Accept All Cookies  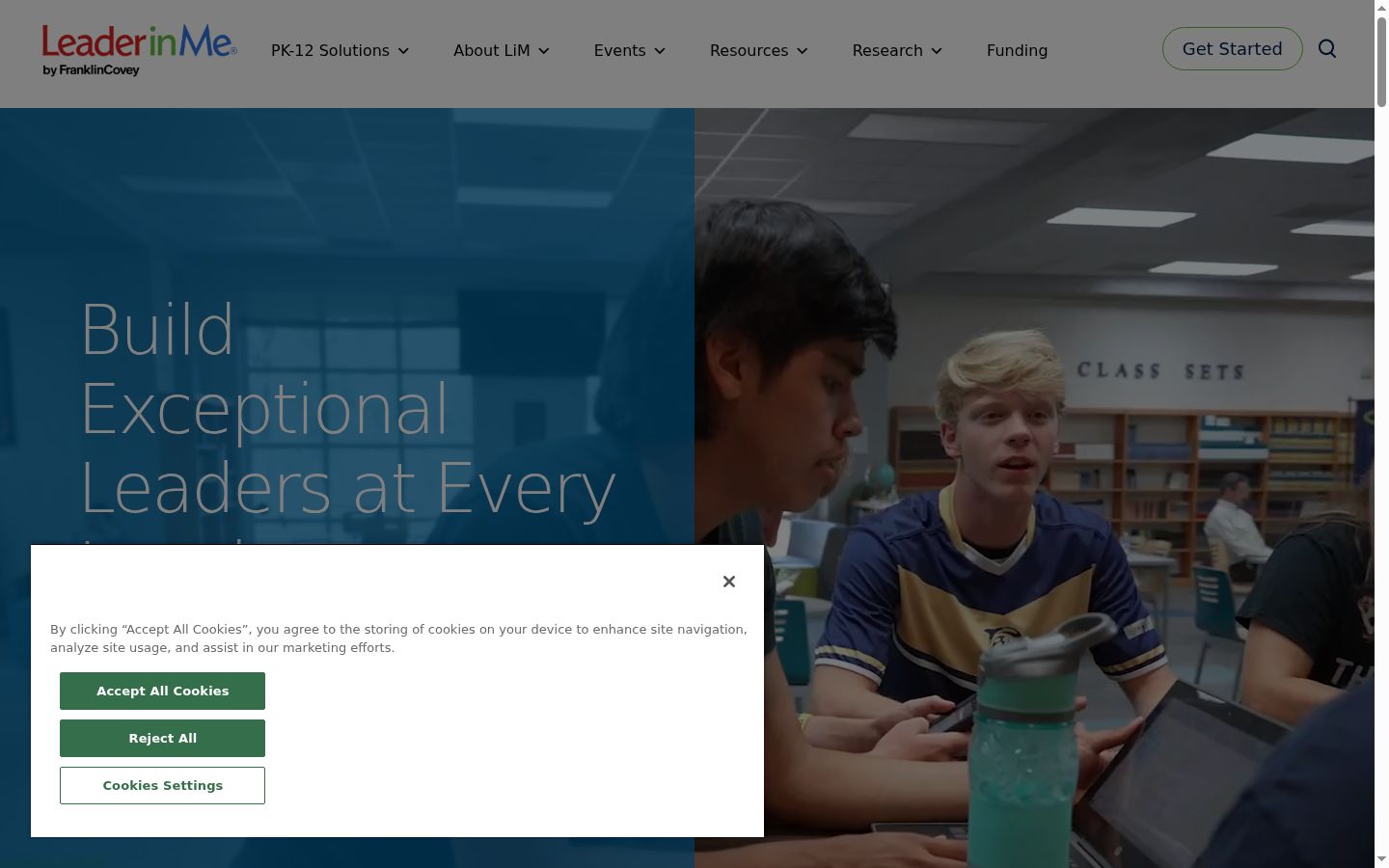pos(162,691)
